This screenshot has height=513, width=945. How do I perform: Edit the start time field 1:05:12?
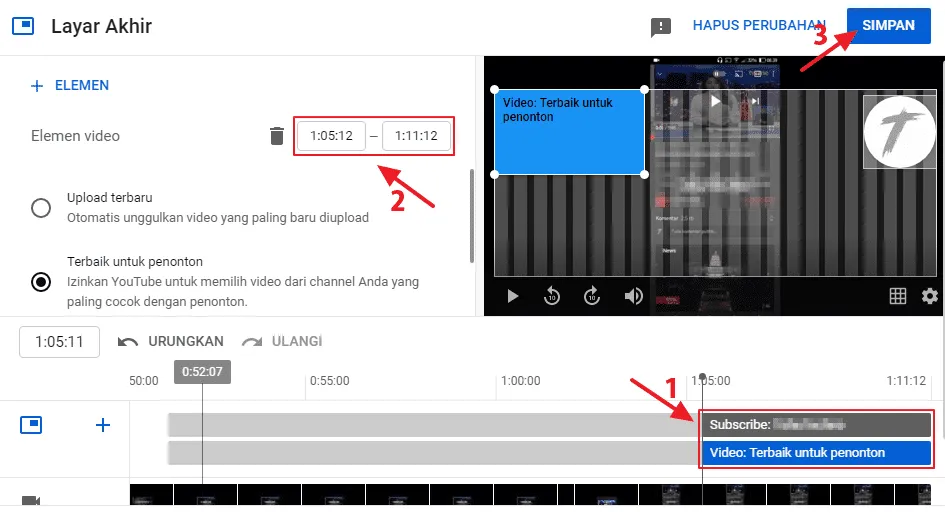point(331,136)
